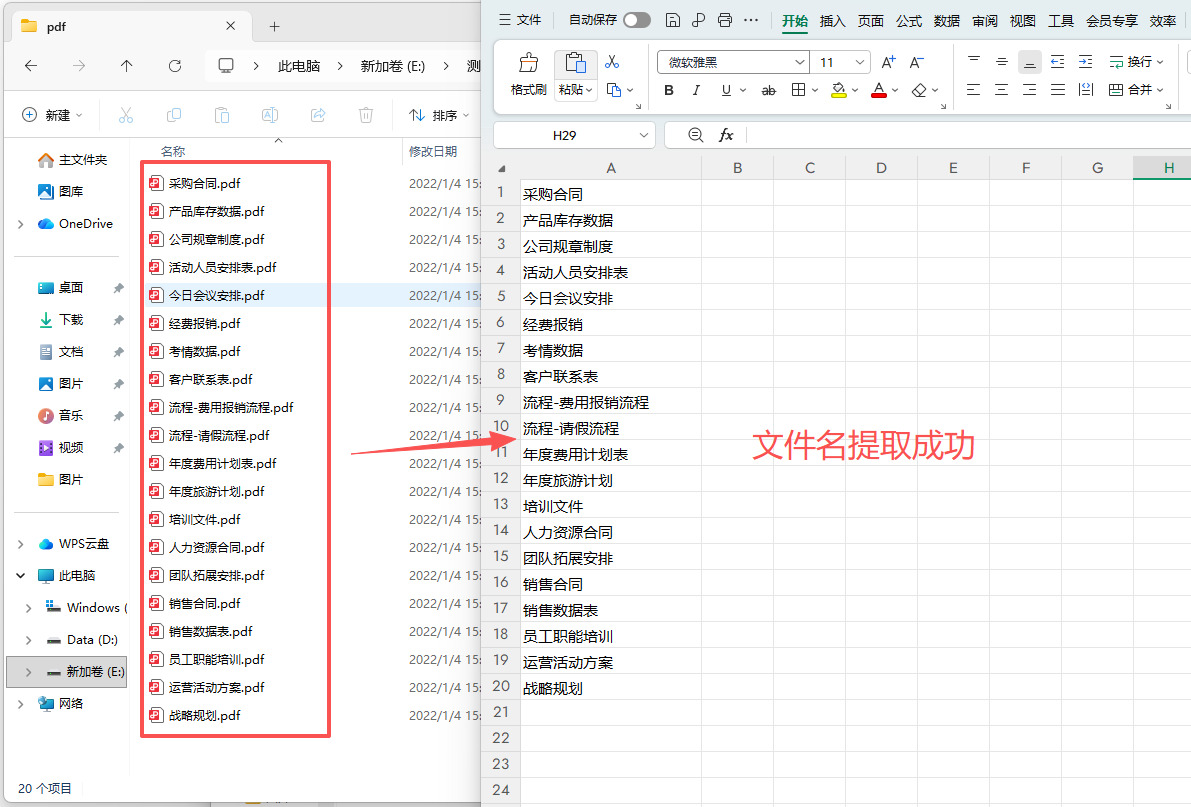
Task: Toggle Italic text formatting
Action: click(696, 90)
